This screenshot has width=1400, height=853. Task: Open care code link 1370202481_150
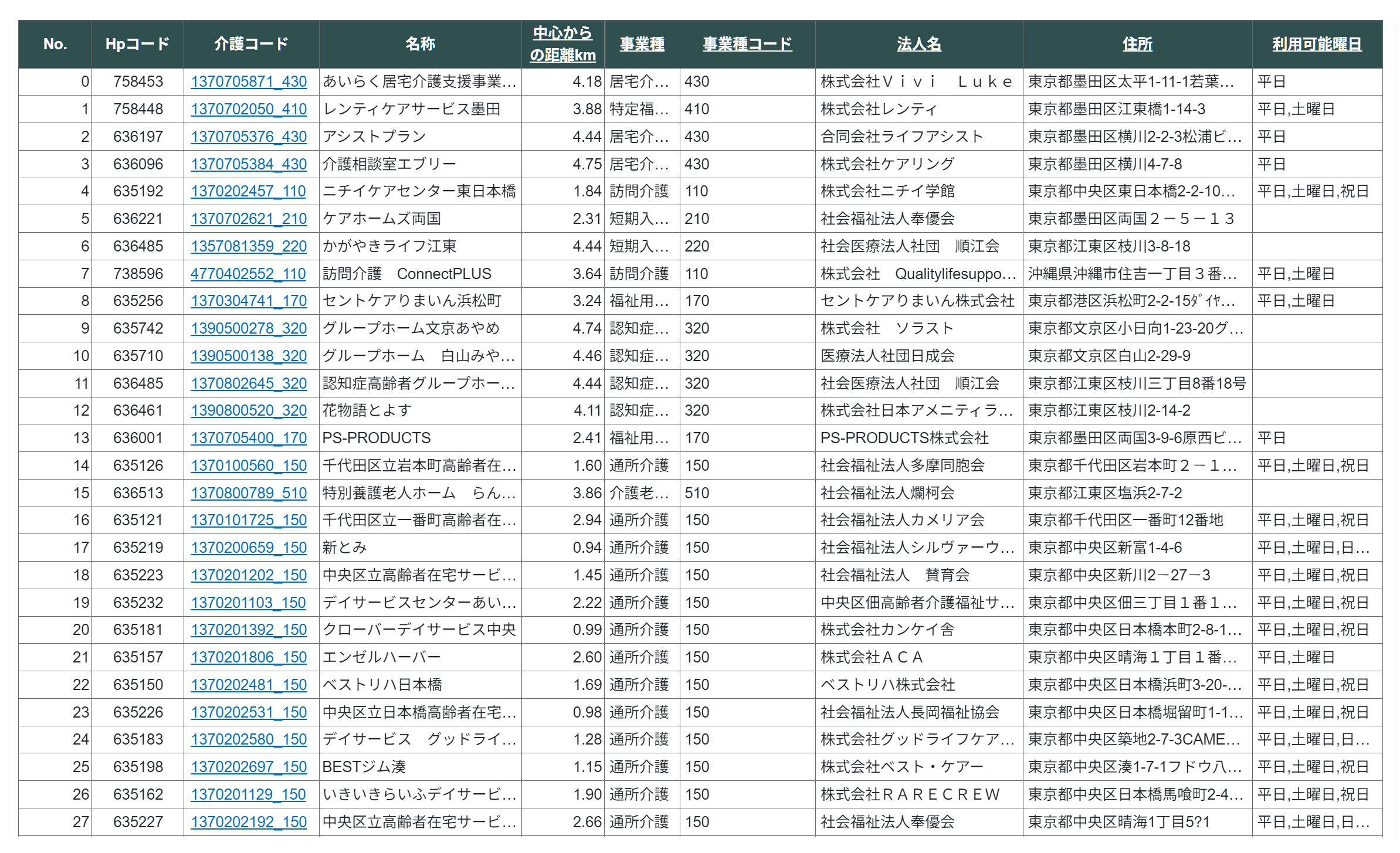(x=249, y=685)
